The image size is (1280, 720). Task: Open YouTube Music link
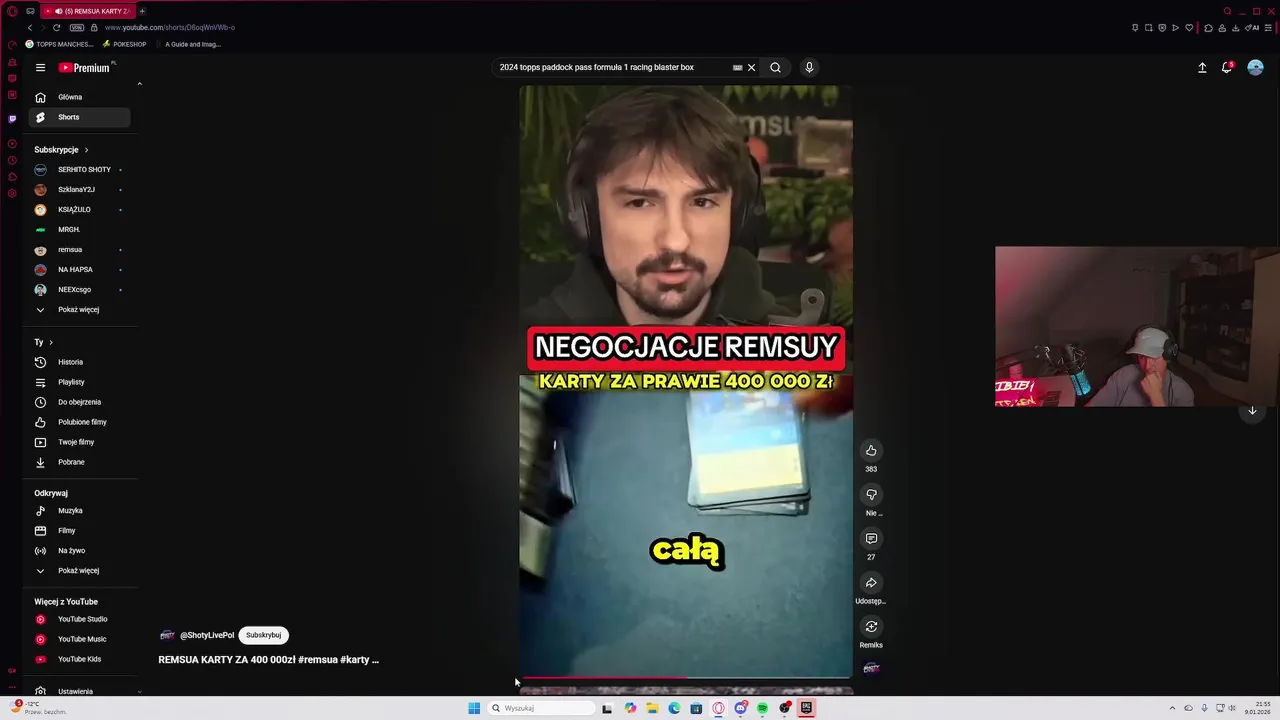[x=80, y=639]
